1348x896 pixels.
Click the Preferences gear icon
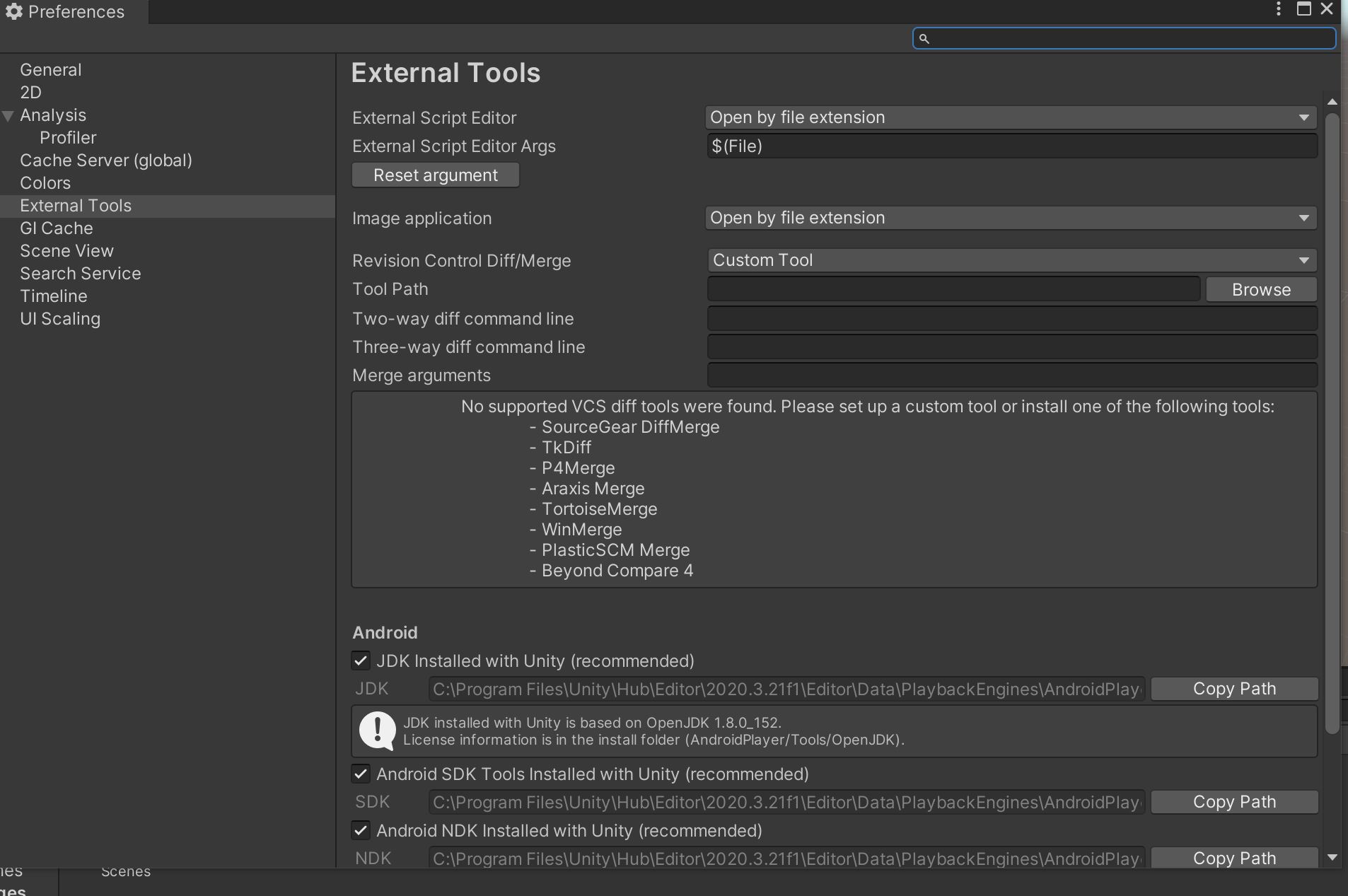tap(14, 11)
